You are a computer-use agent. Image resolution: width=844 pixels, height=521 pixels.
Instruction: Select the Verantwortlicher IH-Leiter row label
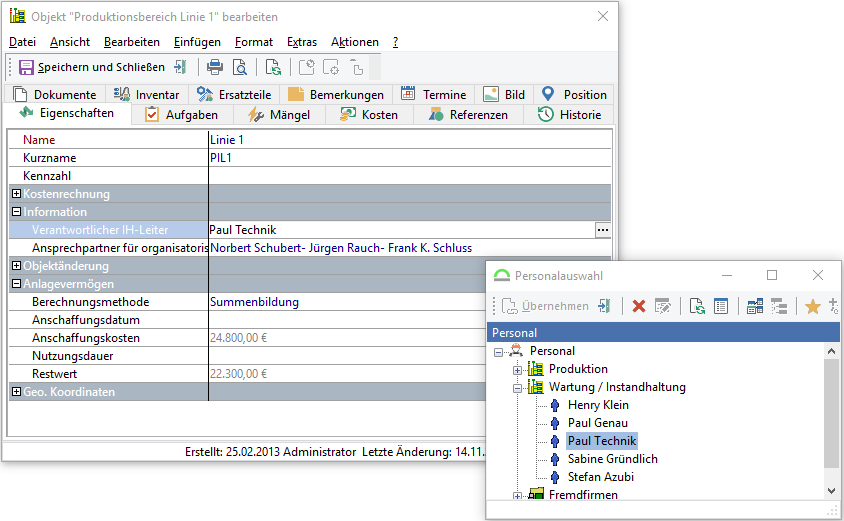[109, 230]
